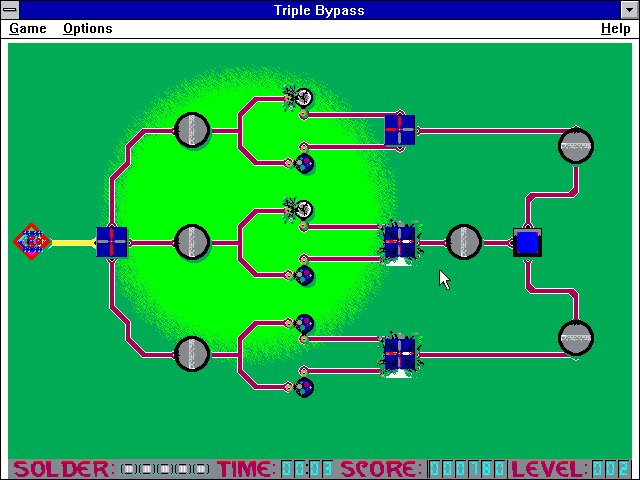Click the yellow powered wire from source
640x480 pixels.
73,243
